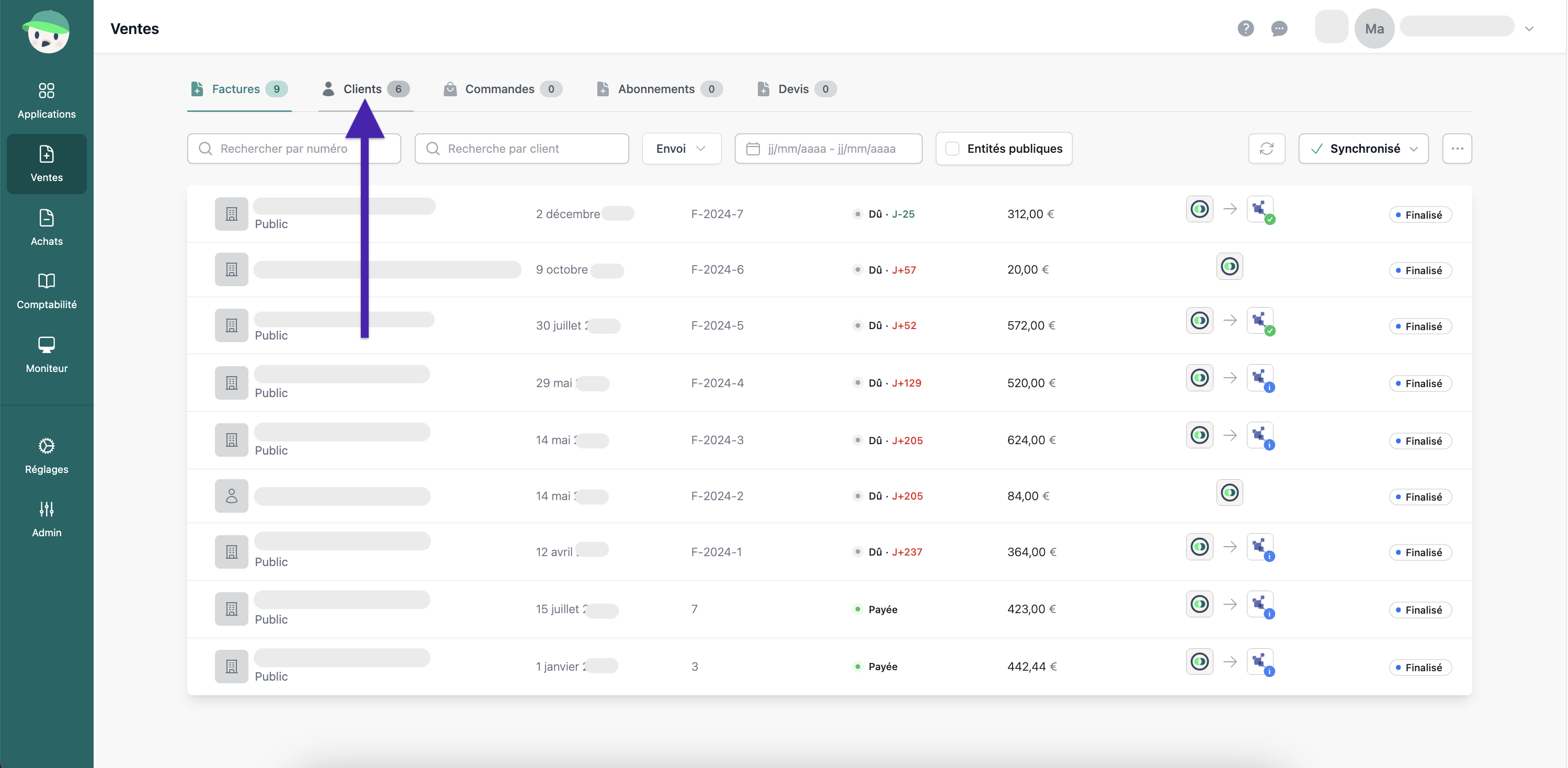
Task: Open the Applications grid in sidebar
Action: pos(46,100)
